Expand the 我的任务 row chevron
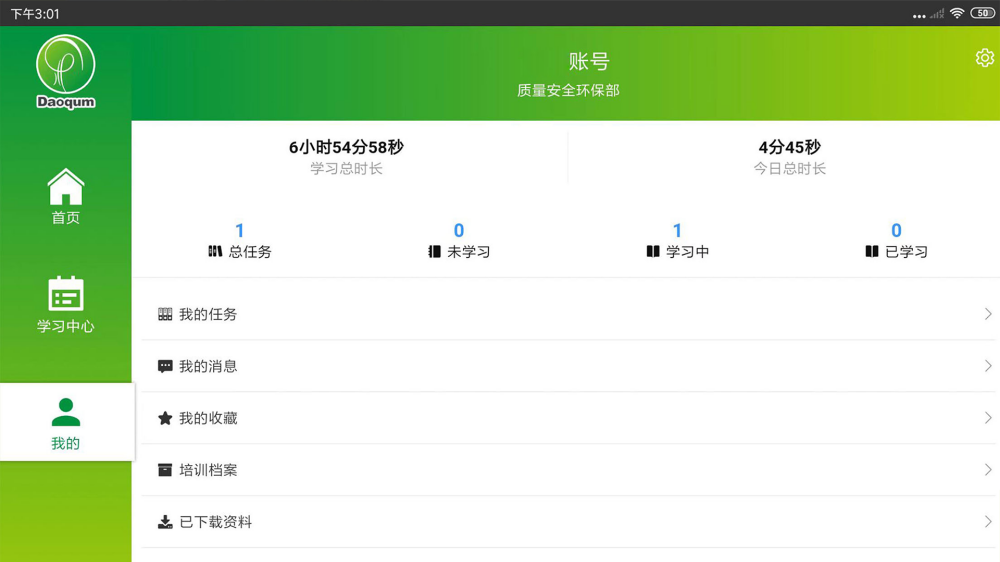This screenshot has height=562, width=1000. [x=988, y=314]
